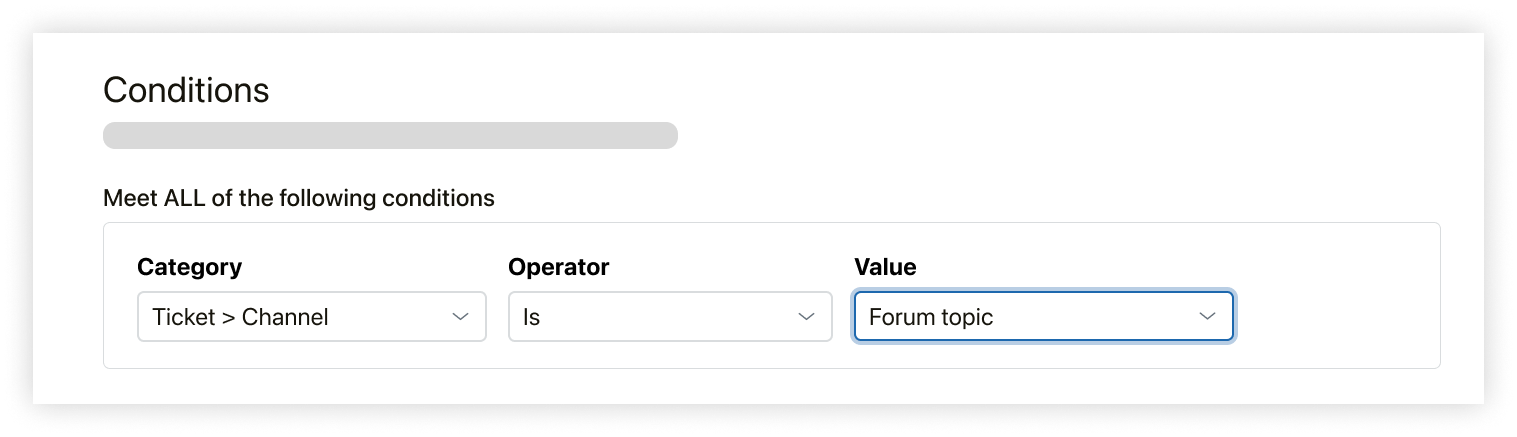Click empty space right of the Value dropdown
This screenshot has width=1517, height=437.
click(x=1335, y=317)
